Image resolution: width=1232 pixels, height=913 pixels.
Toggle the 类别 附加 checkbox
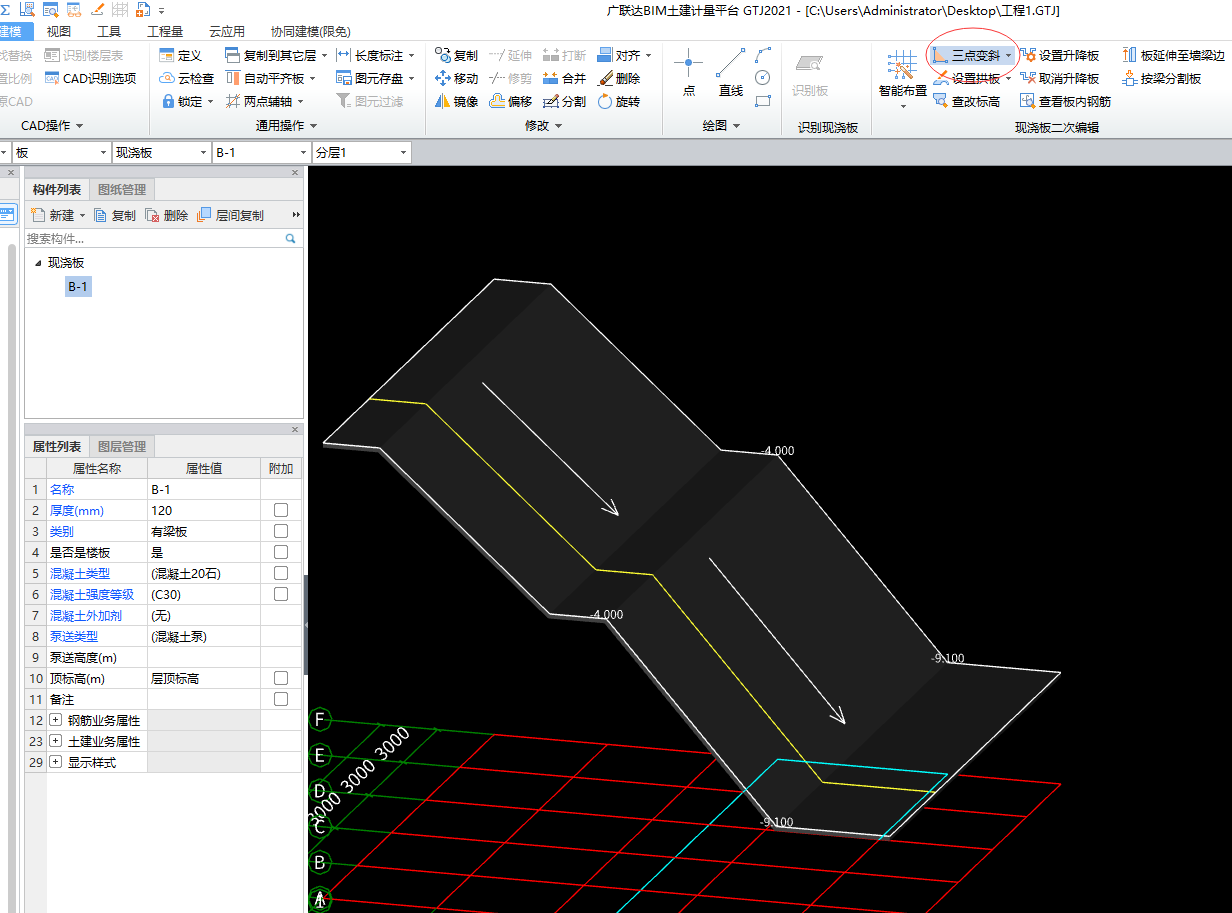coord(281,531)
